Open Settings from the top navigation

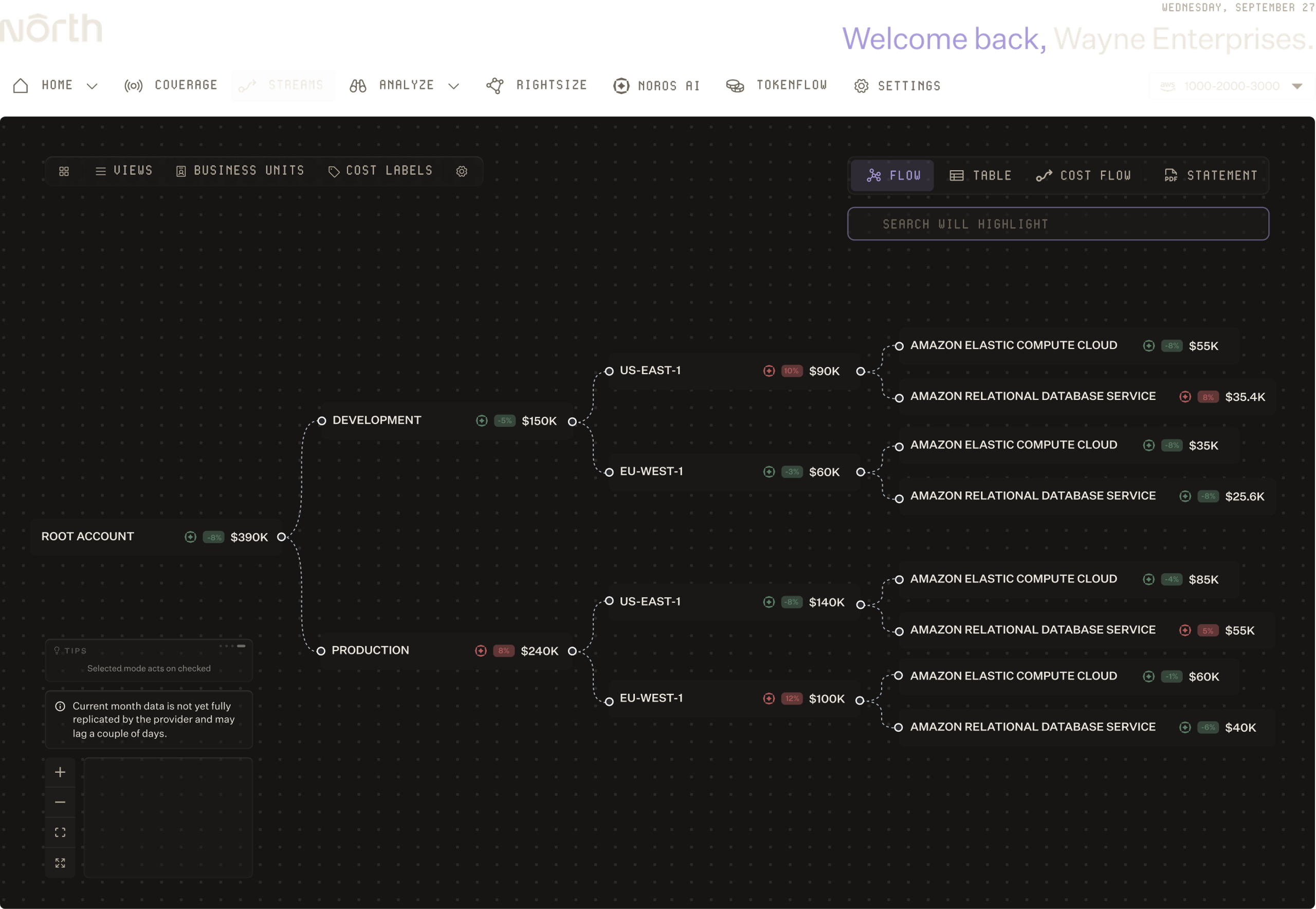[x=897, y=86]
